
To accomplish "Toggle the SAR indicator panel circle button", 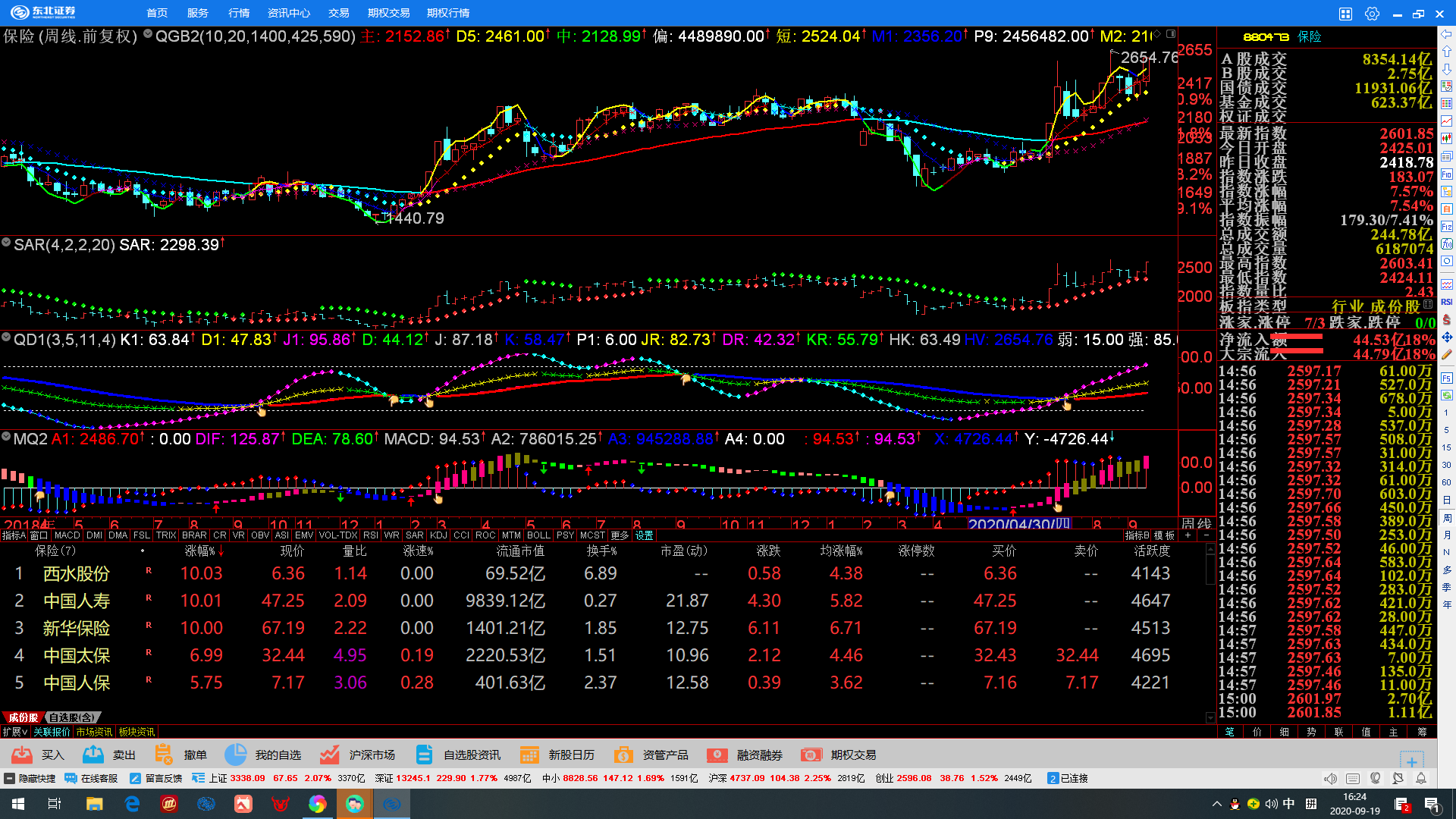I will click(x=6, y=243).
